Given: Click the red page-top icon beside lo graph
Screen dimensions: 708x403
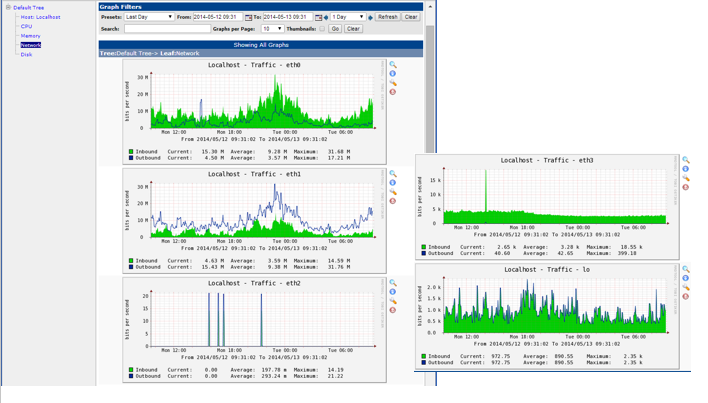Looking at the screenshot, I should (685, 296).
